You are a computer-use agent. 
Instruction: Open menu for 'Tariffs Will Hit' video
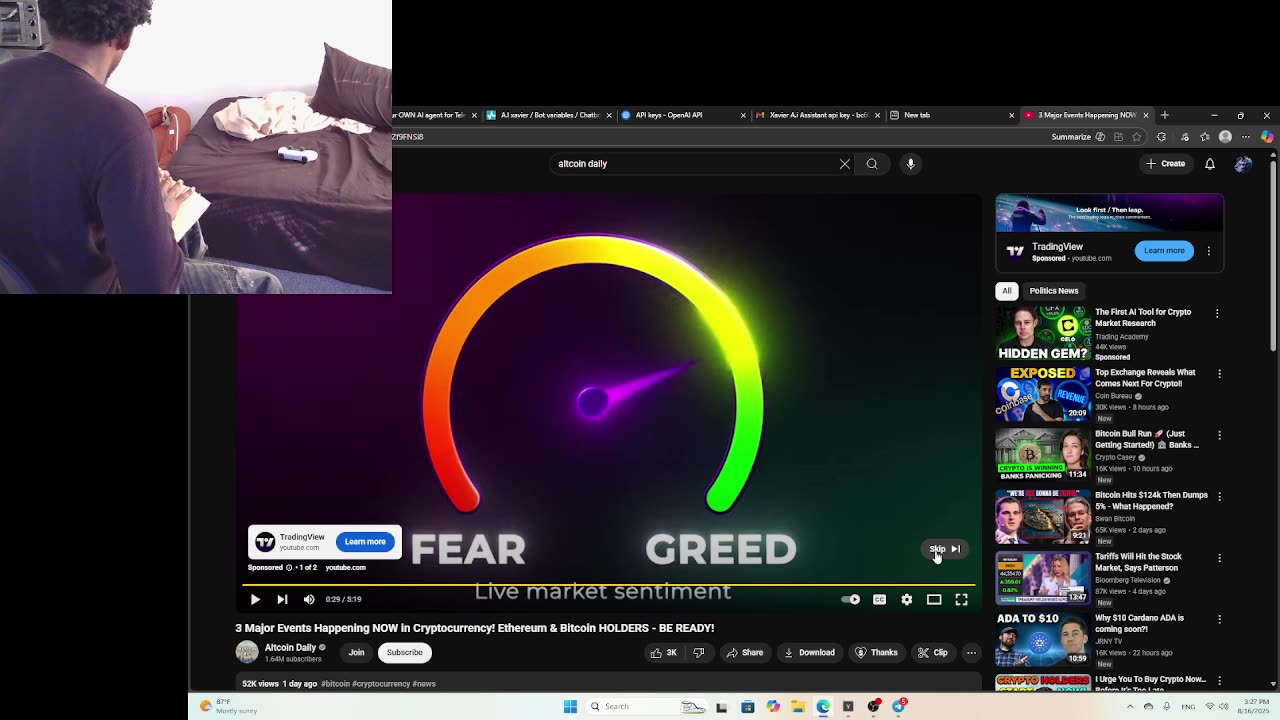click(1219, 558)
